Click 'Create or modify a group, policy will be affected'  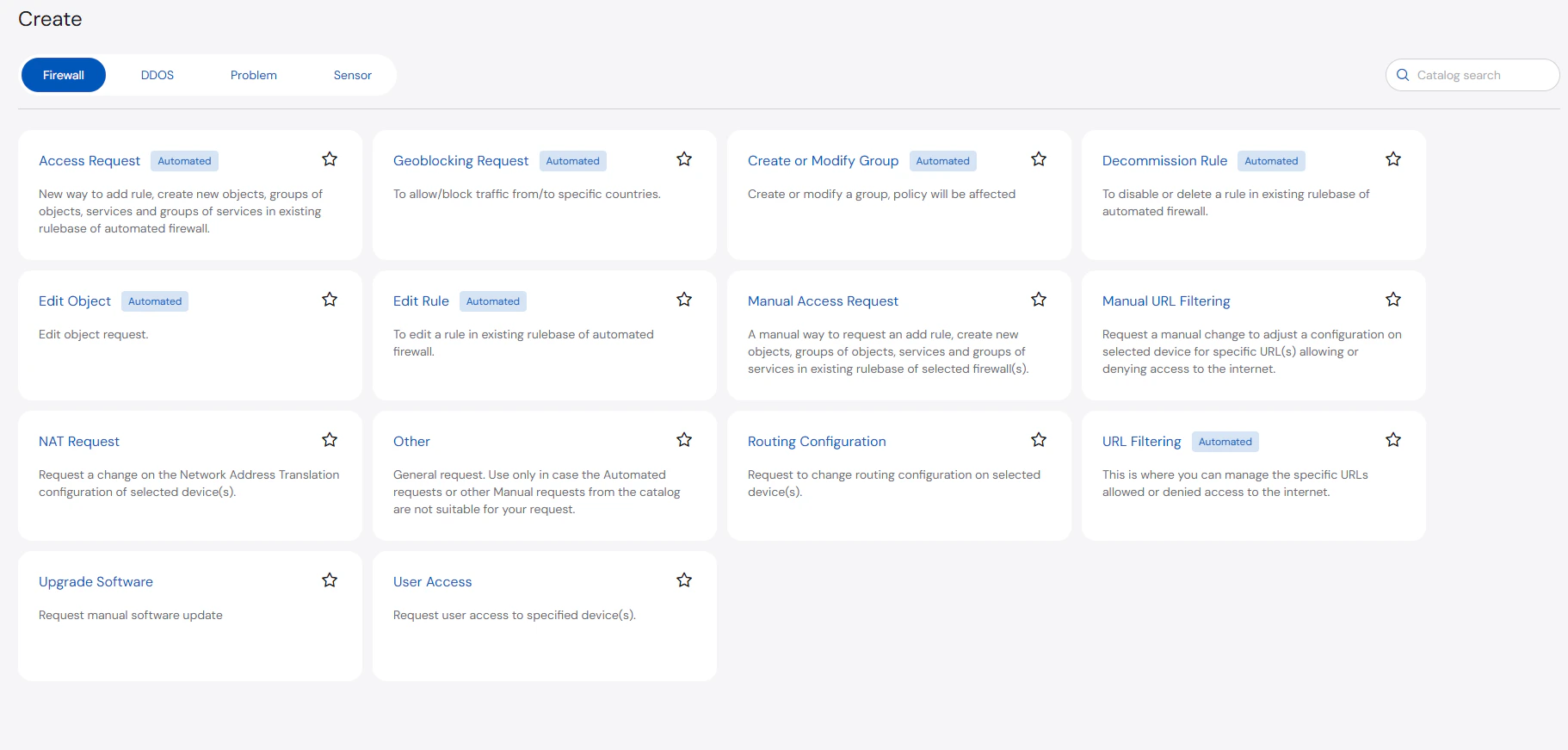pos(881,194)
